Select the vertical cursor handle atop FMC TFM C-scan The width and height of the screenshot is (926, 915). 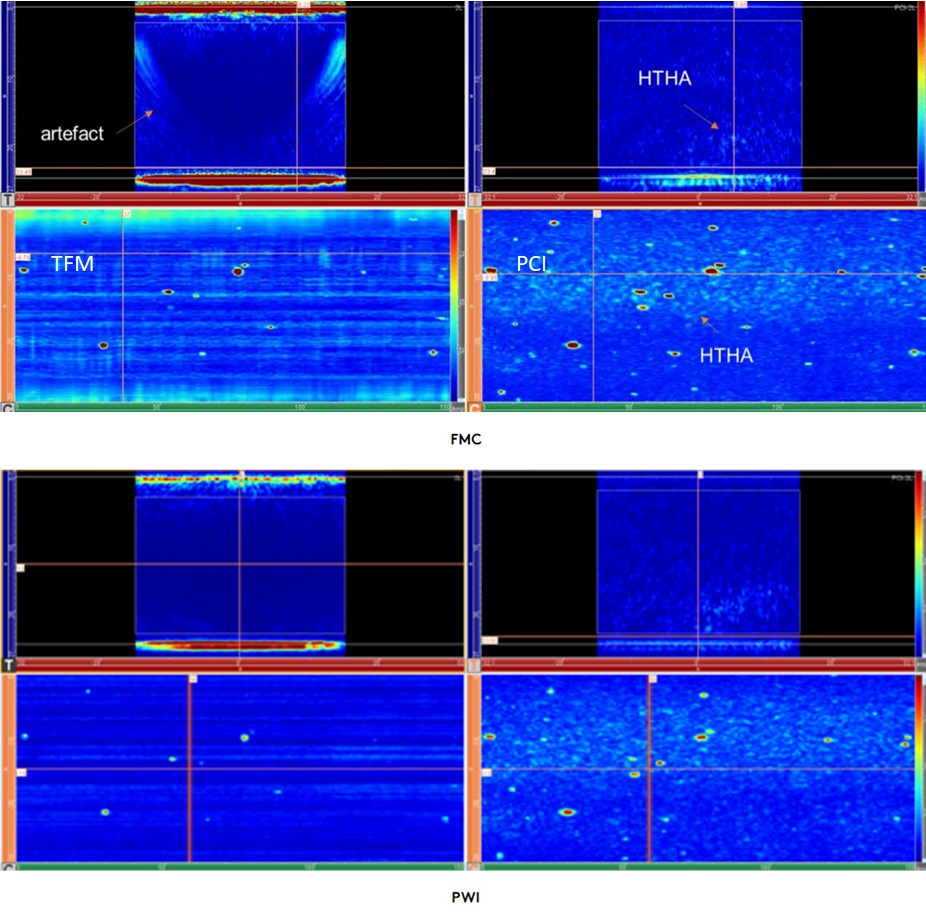point(127,213)
